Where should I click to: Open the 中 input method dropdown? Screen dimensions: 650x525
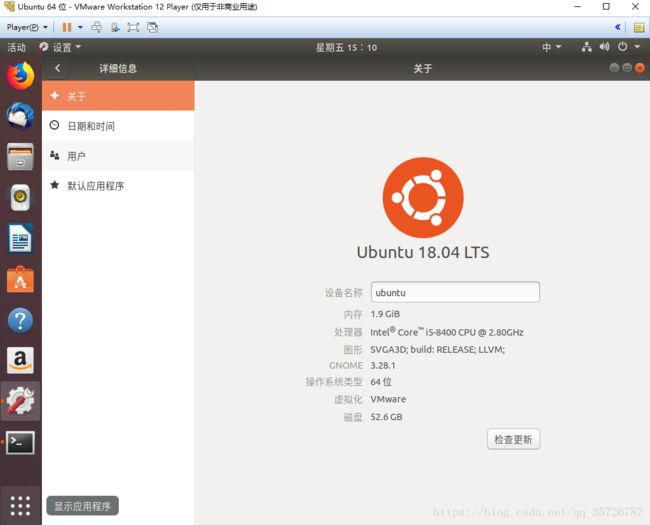click(552, 47)
